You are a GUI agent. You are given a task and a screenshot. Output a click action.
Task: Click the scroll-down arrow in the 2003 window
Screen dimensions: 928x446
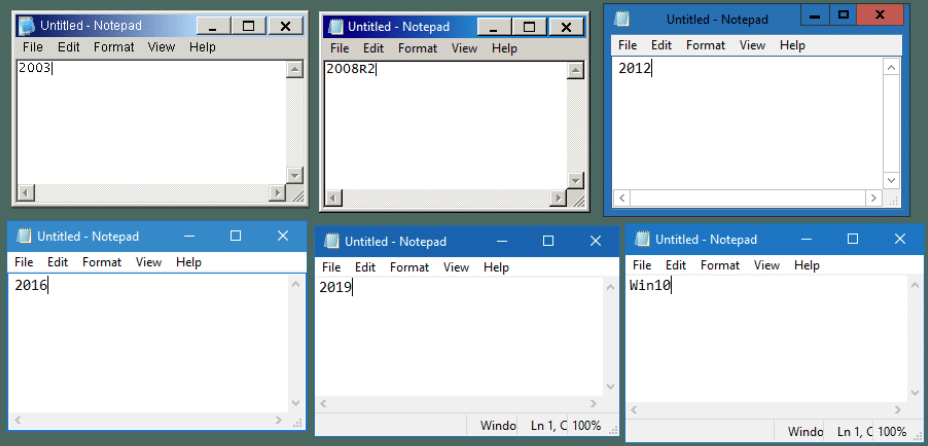[x=294, y=175]
